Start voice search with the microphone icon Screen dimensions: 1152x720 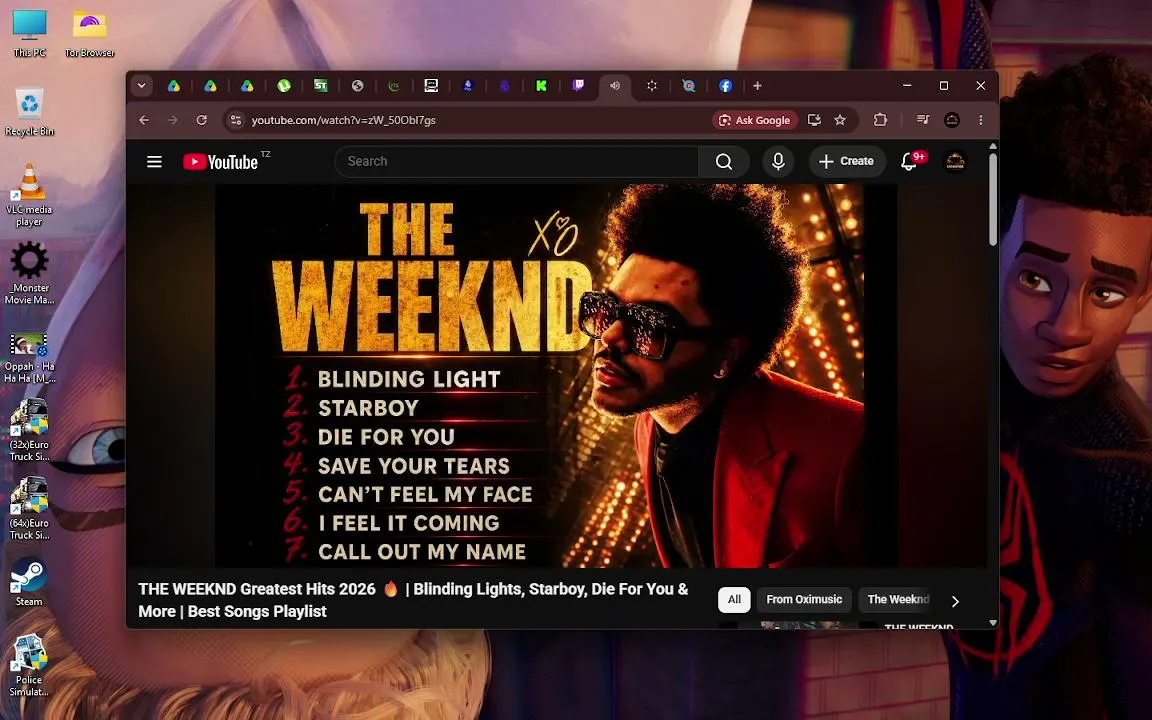coord(778,162)
